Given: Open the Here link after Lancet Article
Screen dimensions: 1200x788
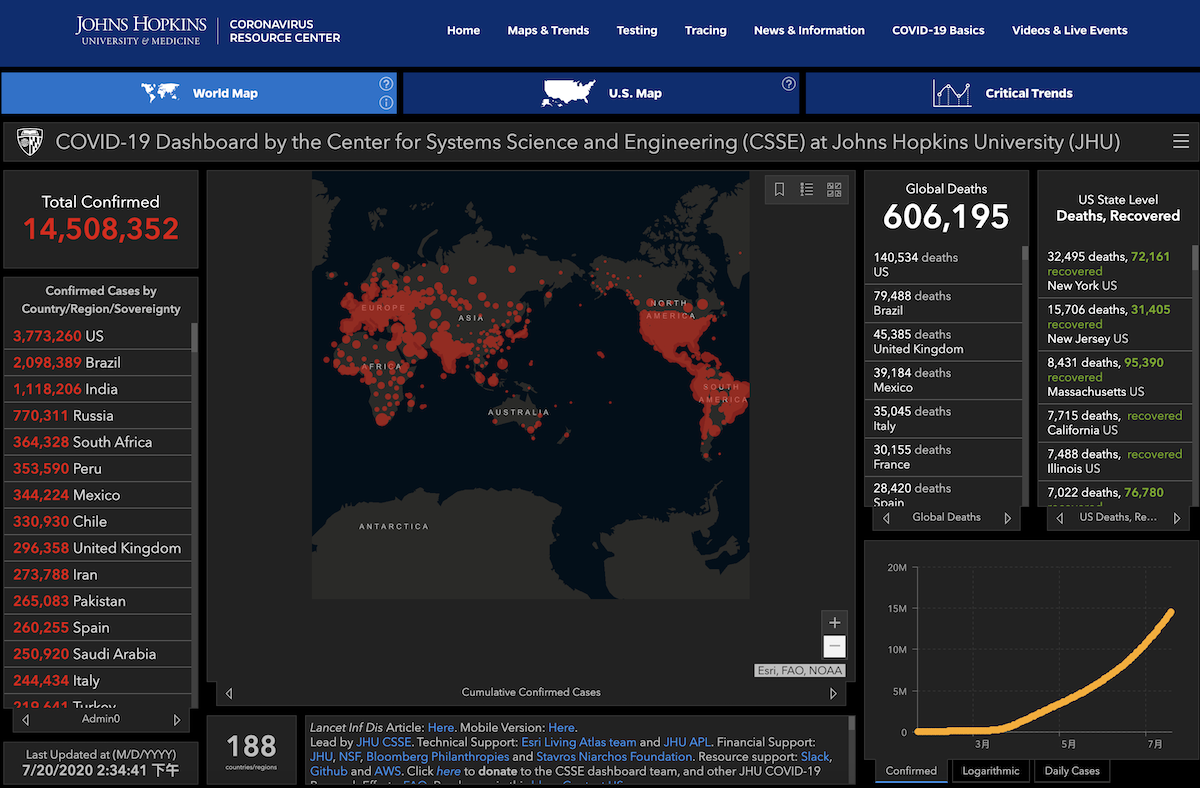Looking at the screenshot, I should point(440,728).
